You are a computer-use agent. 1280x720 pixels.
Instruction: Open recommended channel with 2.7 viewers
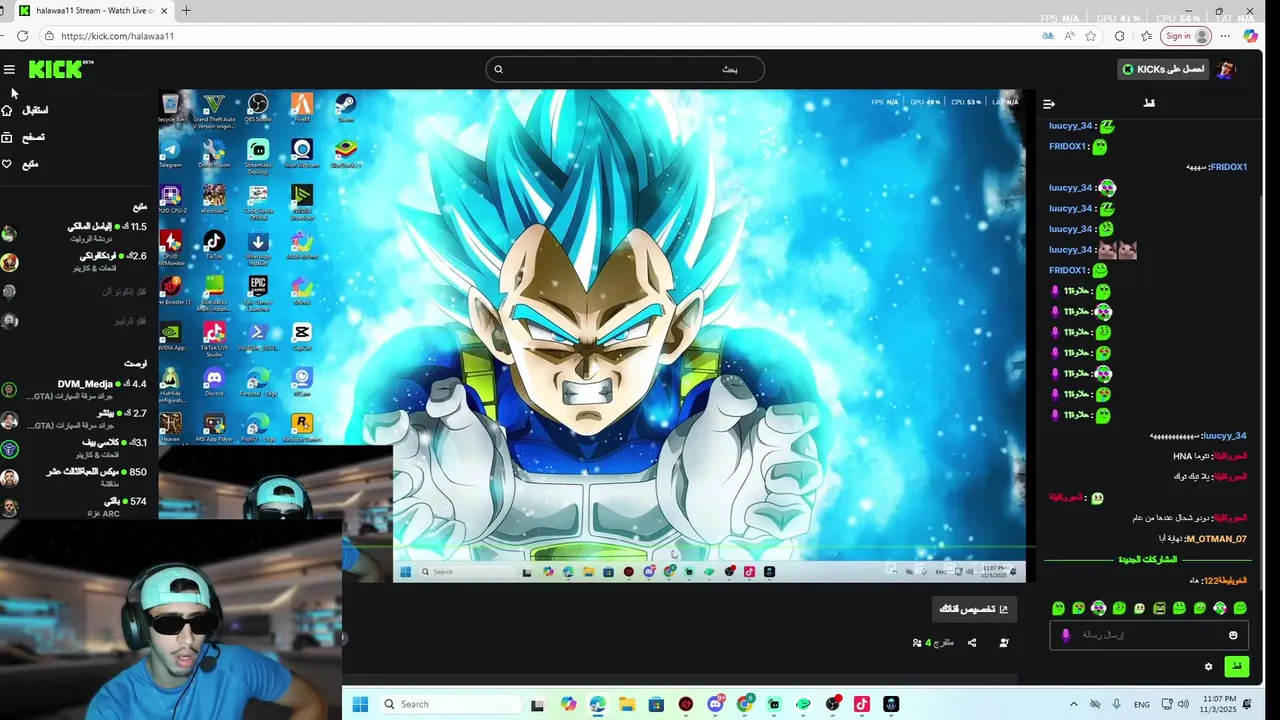pos(77,419)
